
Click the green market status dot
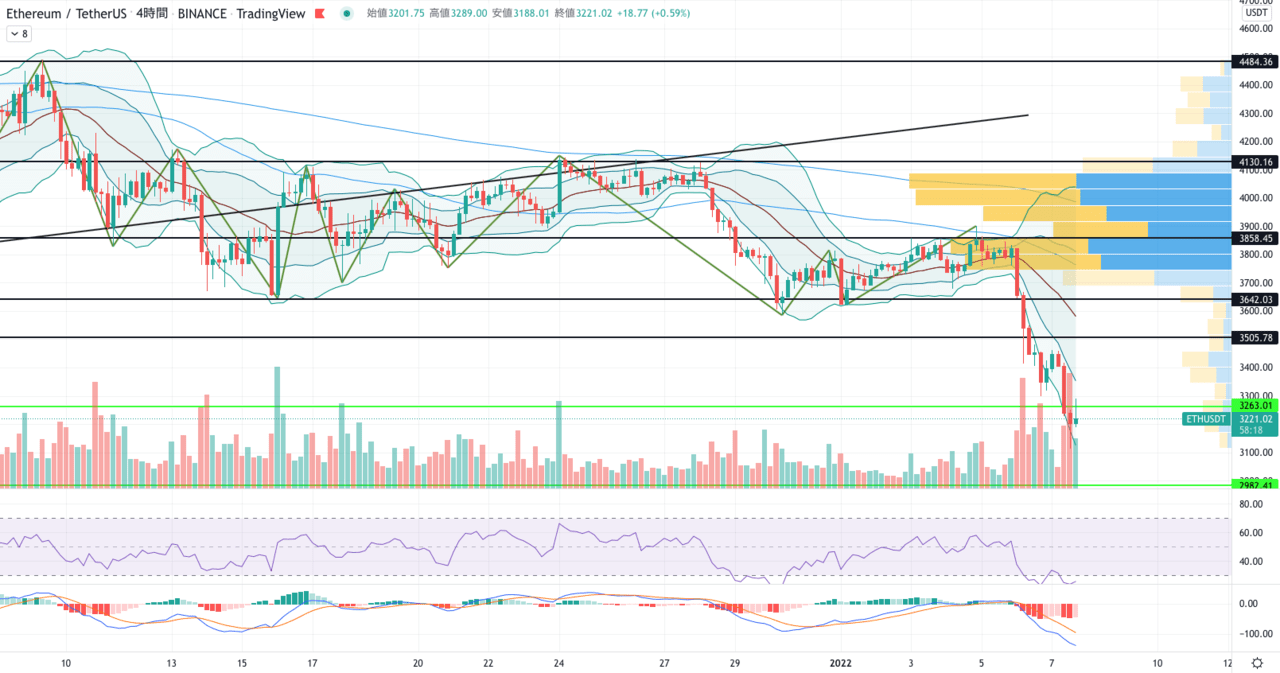[346, 14]
